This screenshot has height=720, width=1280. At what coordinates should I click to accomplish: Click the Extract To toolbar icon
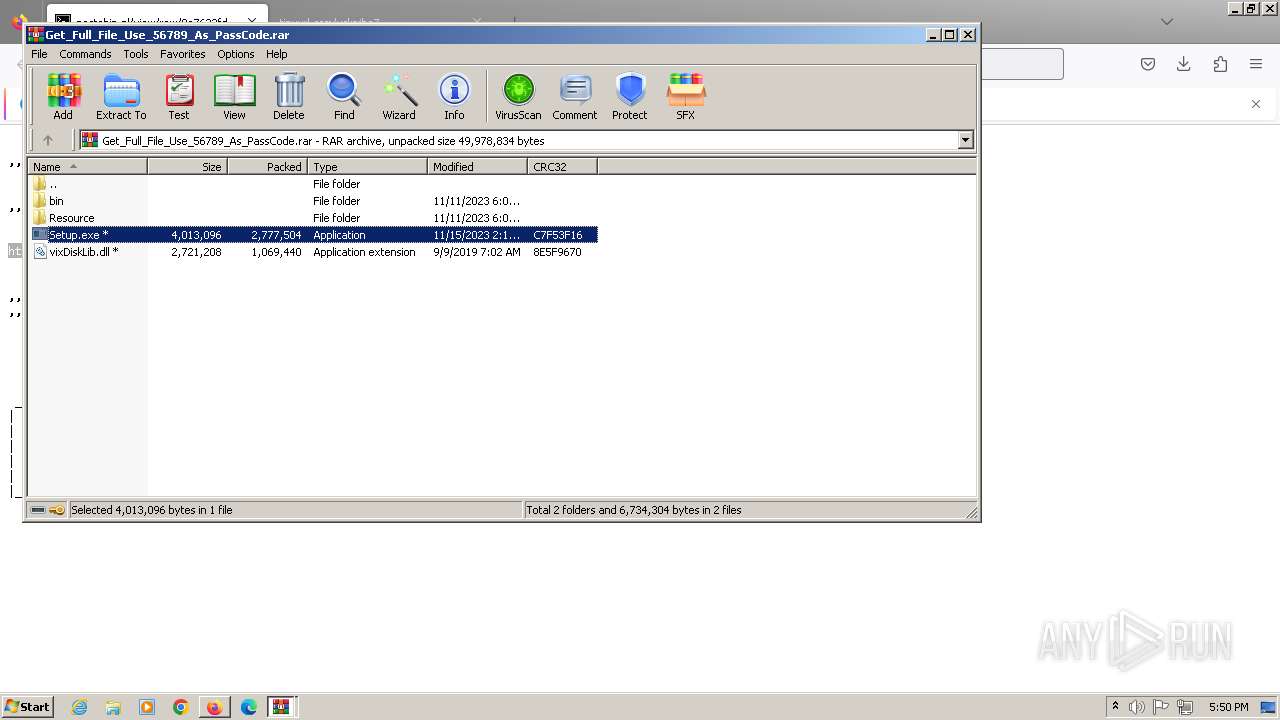click(x=121, y=96)
